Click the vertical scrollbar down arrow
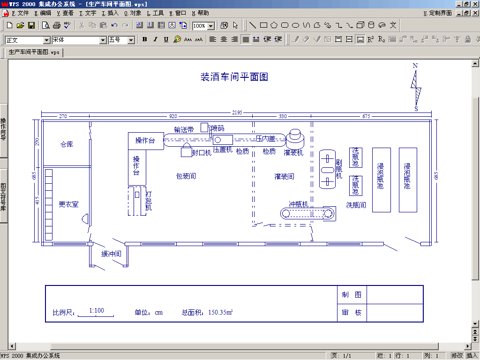Screen dimensions: 480x360 [476, 324]
